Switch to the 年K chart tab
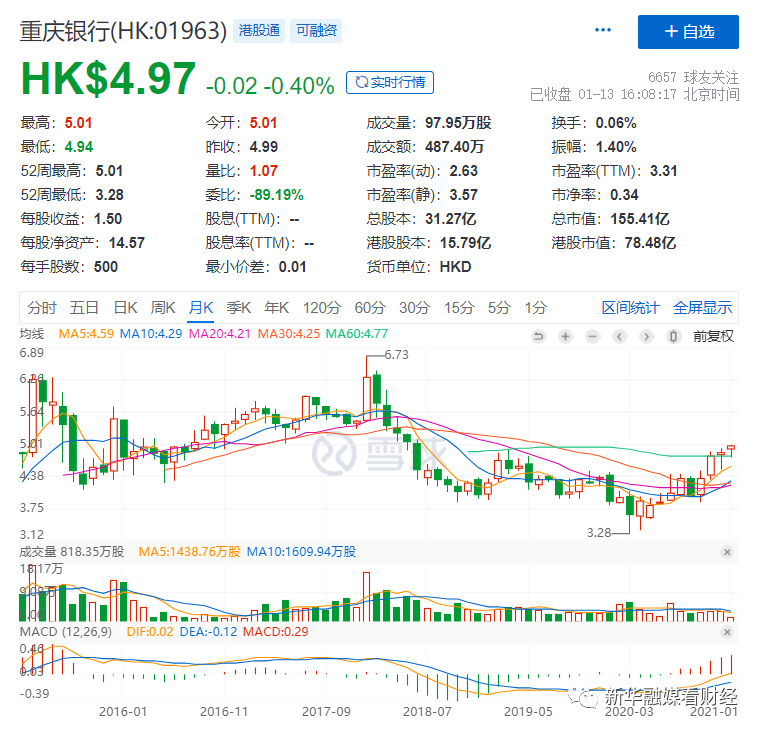This screenshot has height=730, width=762. coord(277,308)
